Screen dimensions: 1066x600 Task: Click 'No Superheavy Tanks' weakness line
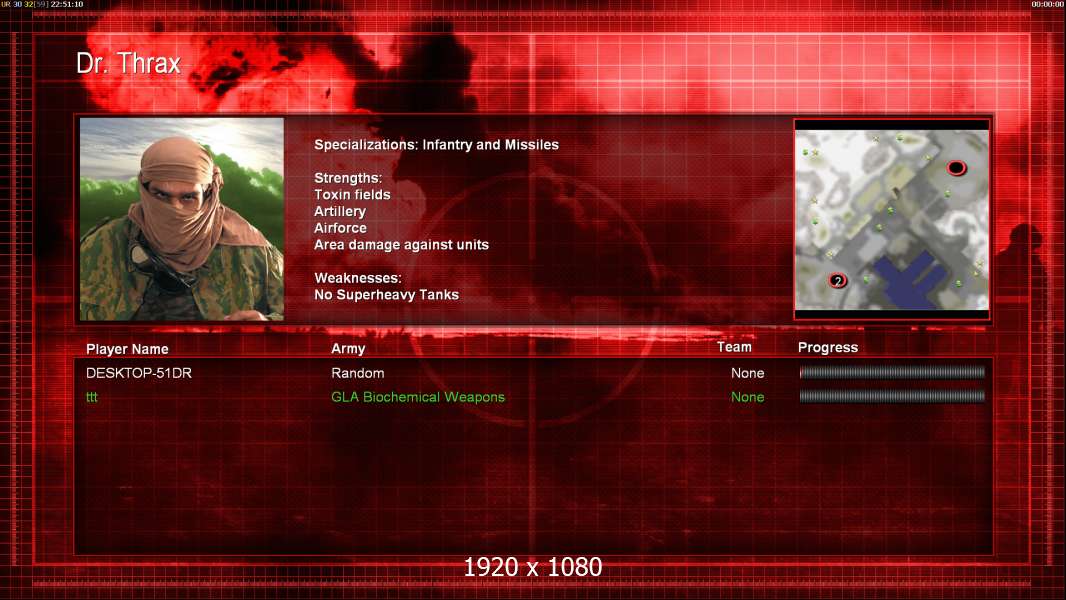[x=386, y=295]
